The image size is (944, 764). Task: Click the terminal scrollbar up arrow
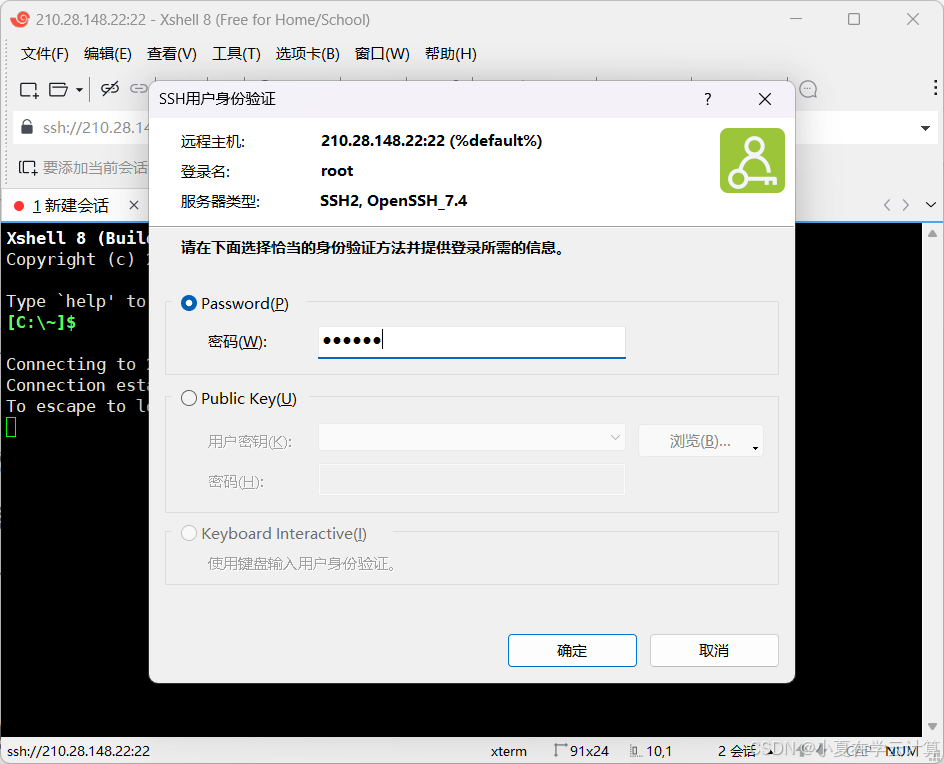932,234
